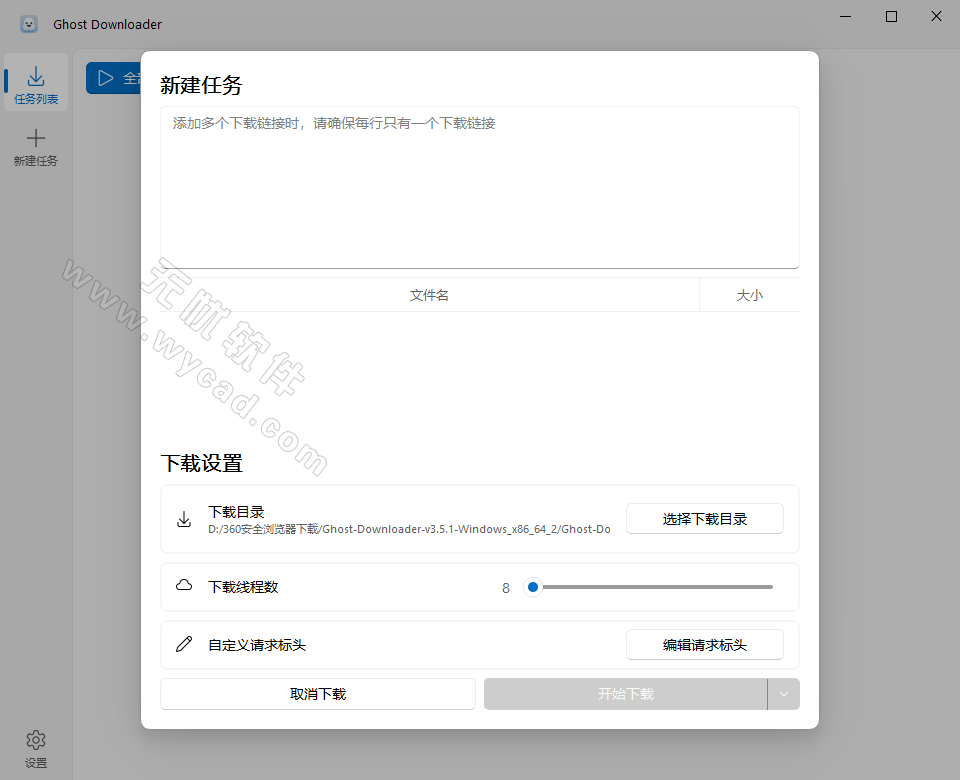The image size is (960, 780).
Task: Click the cloud icon next to 下载线程数
Action: 184,586
